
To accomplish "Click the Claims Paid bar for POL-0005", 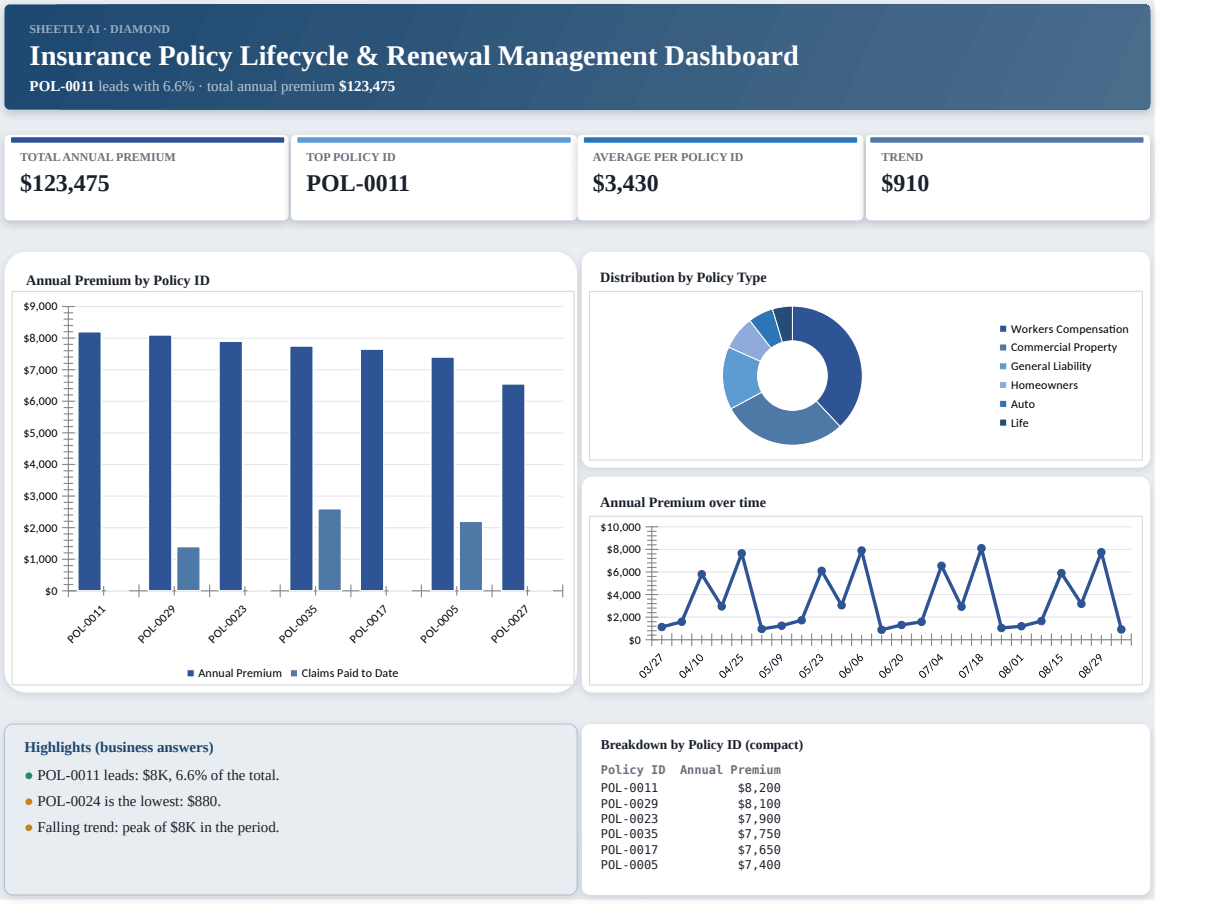I will pyautogui.click(x=471, y=556).
